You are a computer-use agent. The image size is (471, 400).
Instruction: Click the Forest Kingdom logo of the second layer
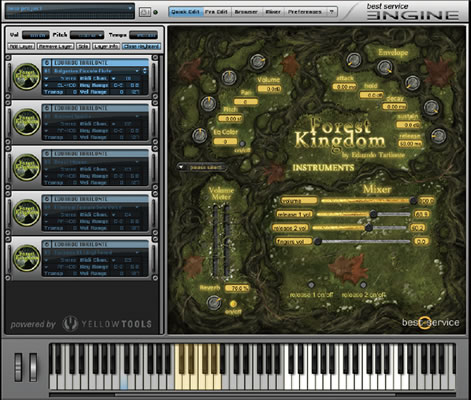pyautogui.click(x=26, y=122)
